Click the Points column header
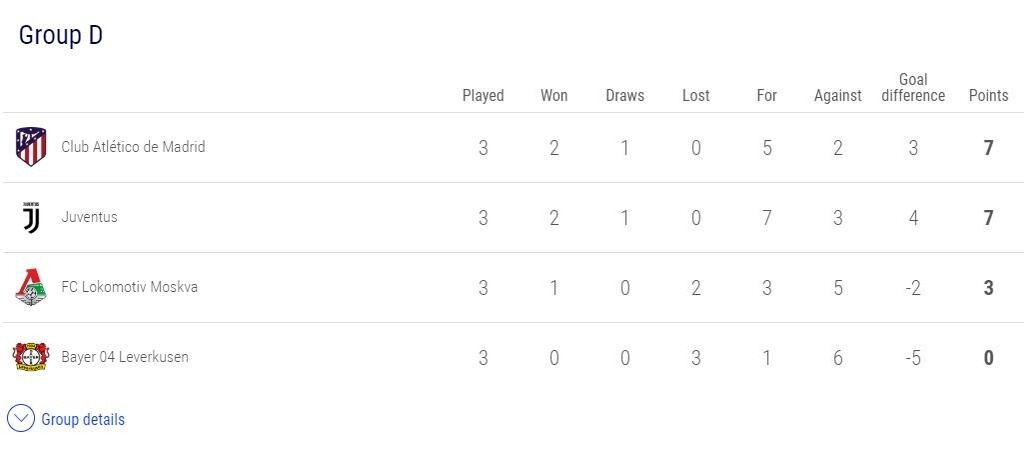 [988, 96]
